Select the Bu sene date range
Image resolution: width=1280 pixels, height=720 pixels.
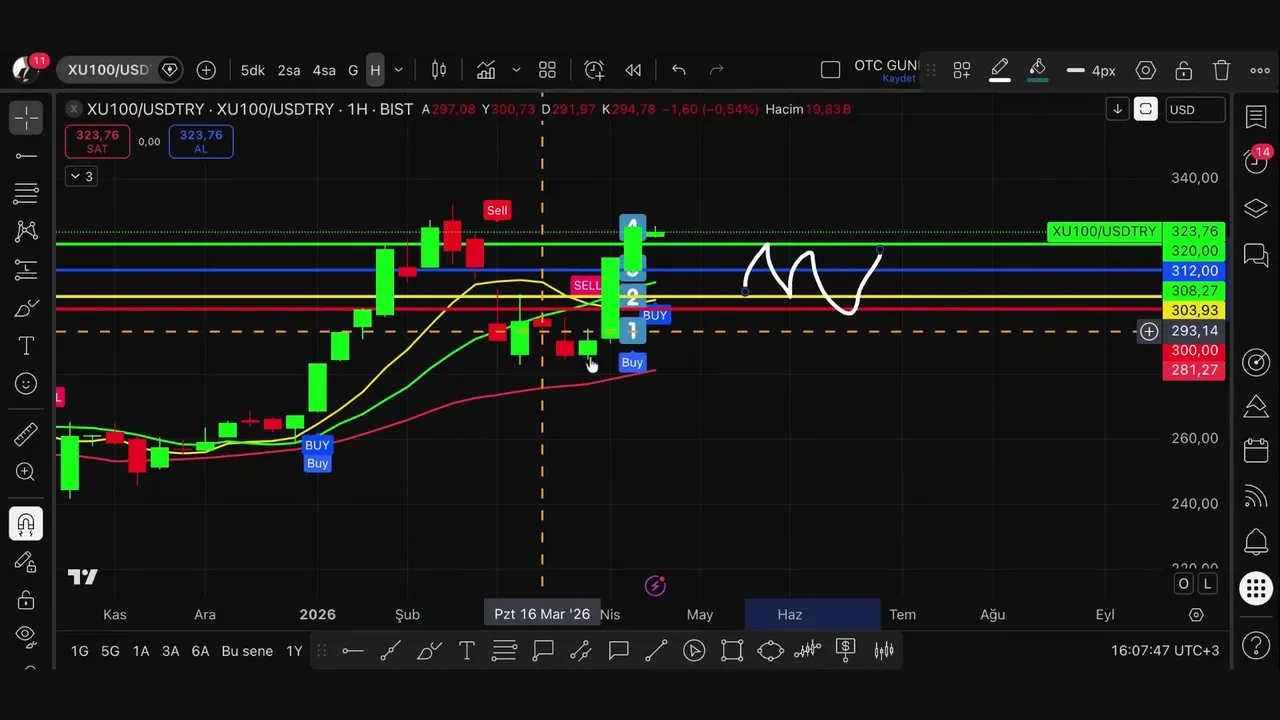coord(247,651)
